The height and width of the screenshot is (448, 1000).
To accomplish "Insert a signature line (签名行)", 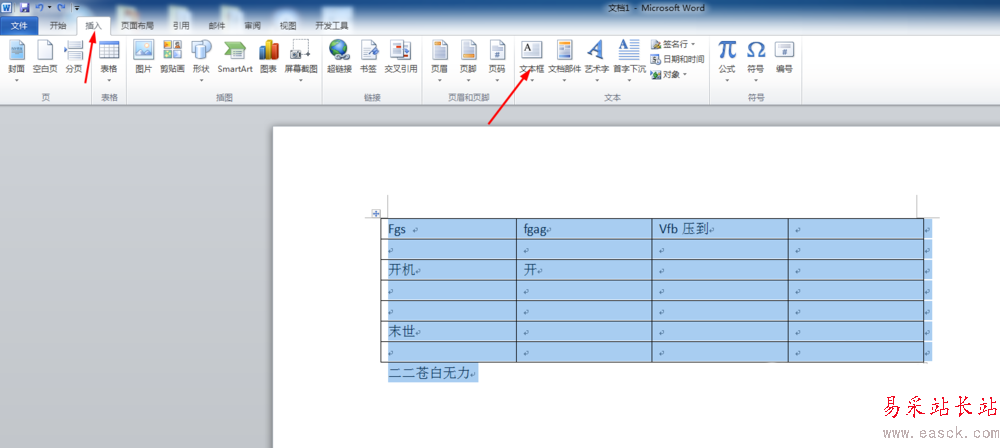I will point(673,44).
